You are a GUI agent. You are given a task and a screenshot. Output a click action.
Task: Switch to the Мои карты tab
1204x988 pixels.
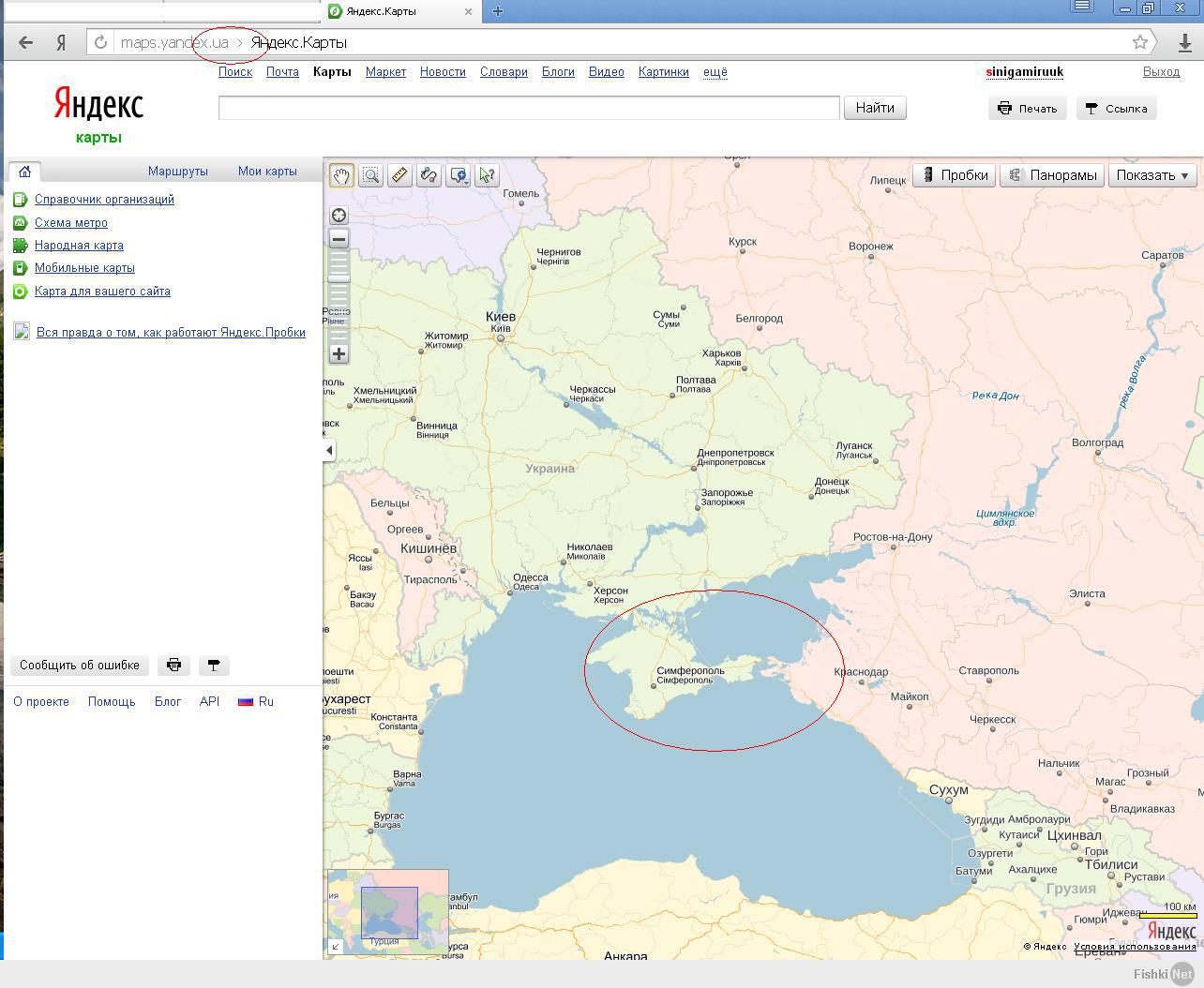click(267, 172)
